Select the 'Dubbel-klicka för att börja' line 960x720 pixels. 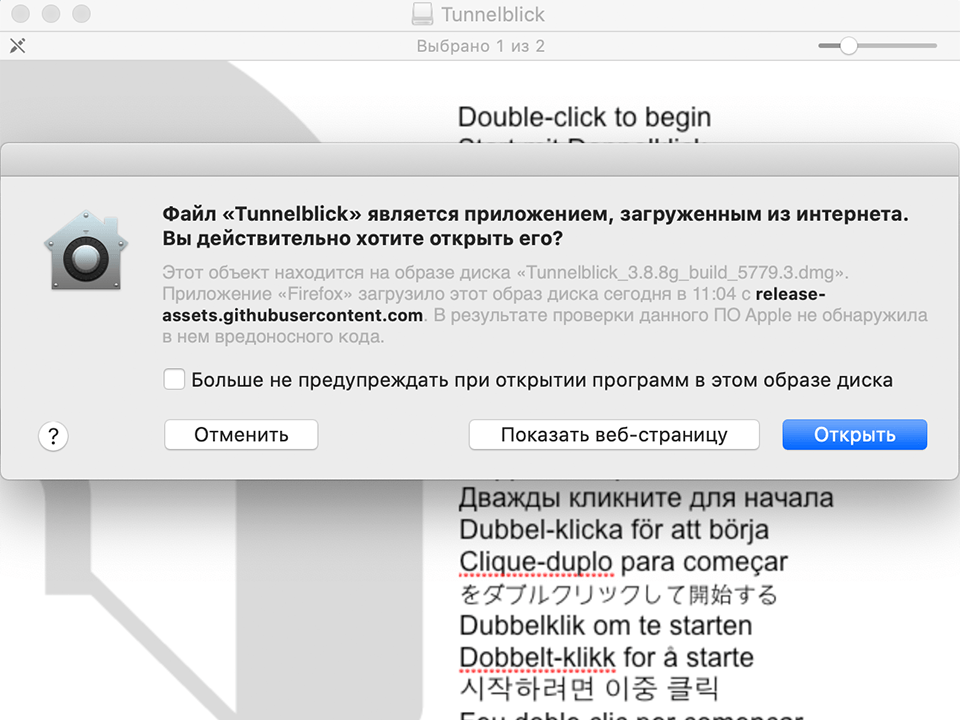[614, 529]
